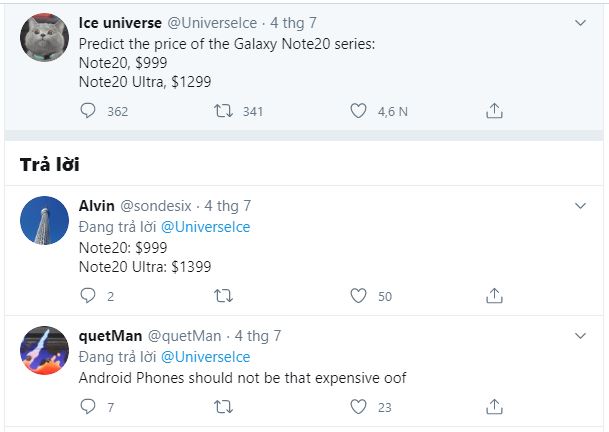Reply to quetMan's tweet

click(88, 406)
